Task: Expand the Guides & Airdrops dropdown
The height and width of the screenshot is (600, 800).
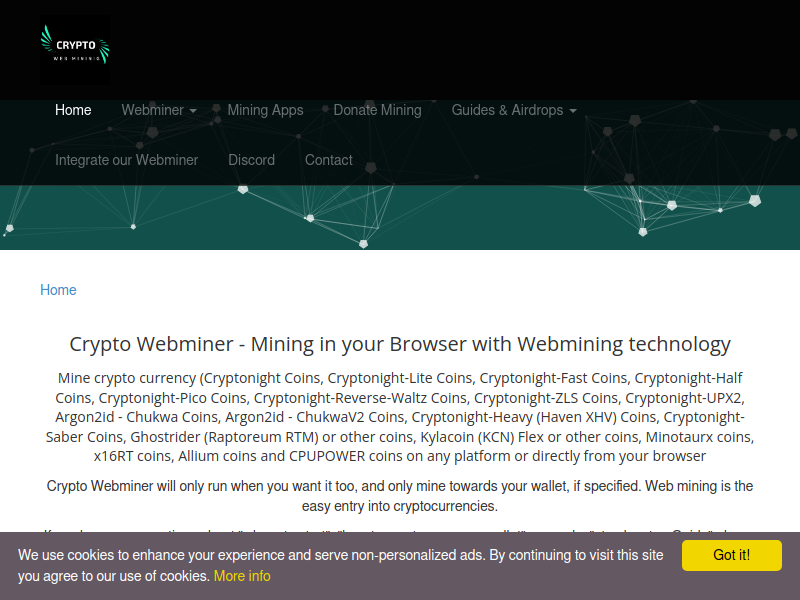Action: point(514,110)
